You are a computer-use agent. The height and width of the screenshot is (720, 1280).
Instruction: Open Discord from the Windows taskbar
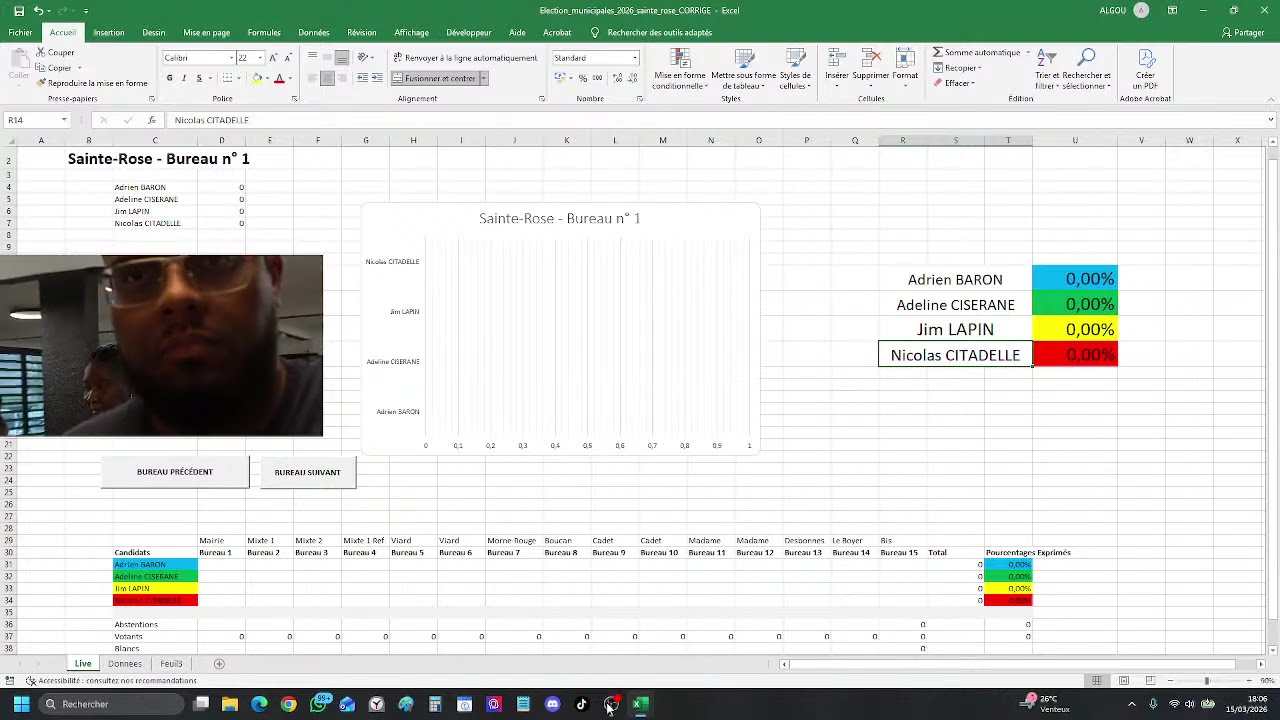[x=552, y=704]
